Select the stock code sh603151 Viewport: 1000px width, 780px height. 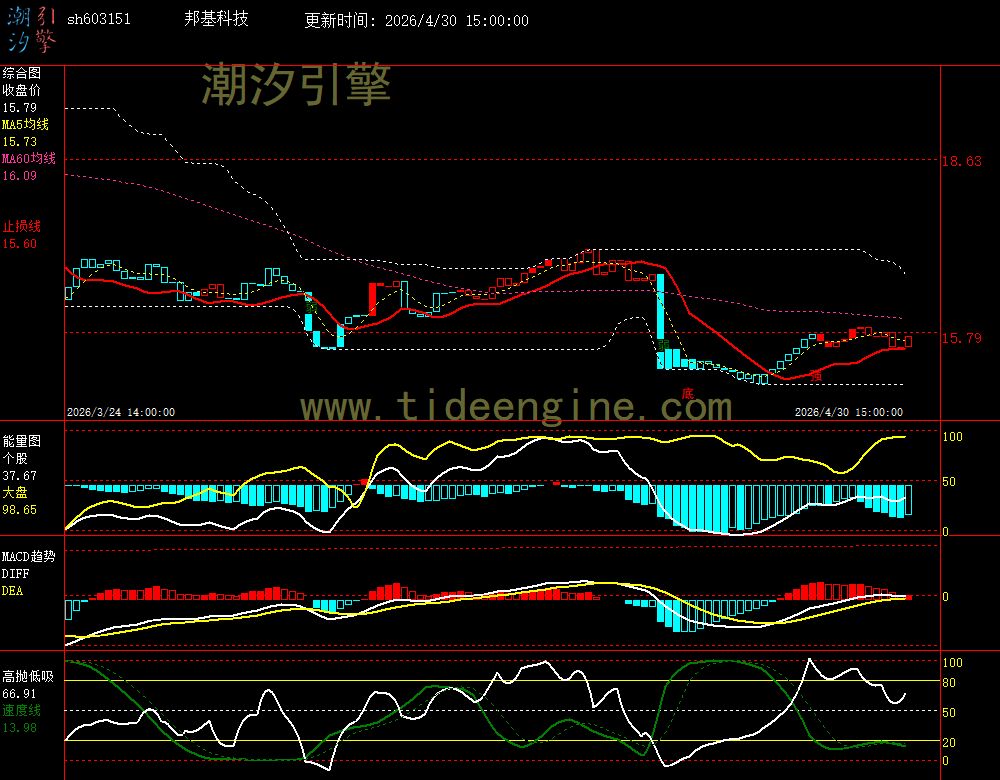[x=99, y=19]
